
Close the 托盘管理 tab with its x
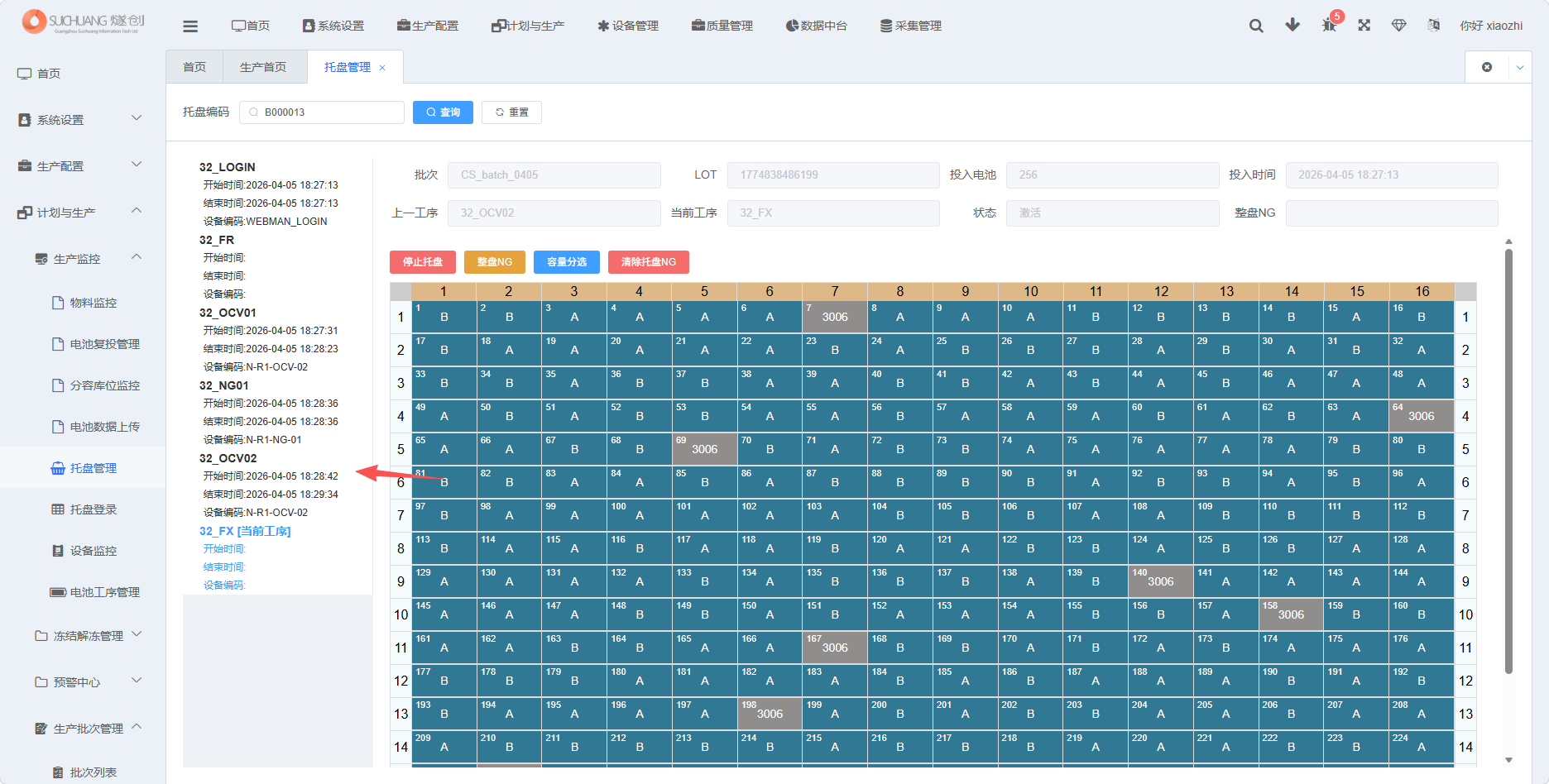[382, 68]
